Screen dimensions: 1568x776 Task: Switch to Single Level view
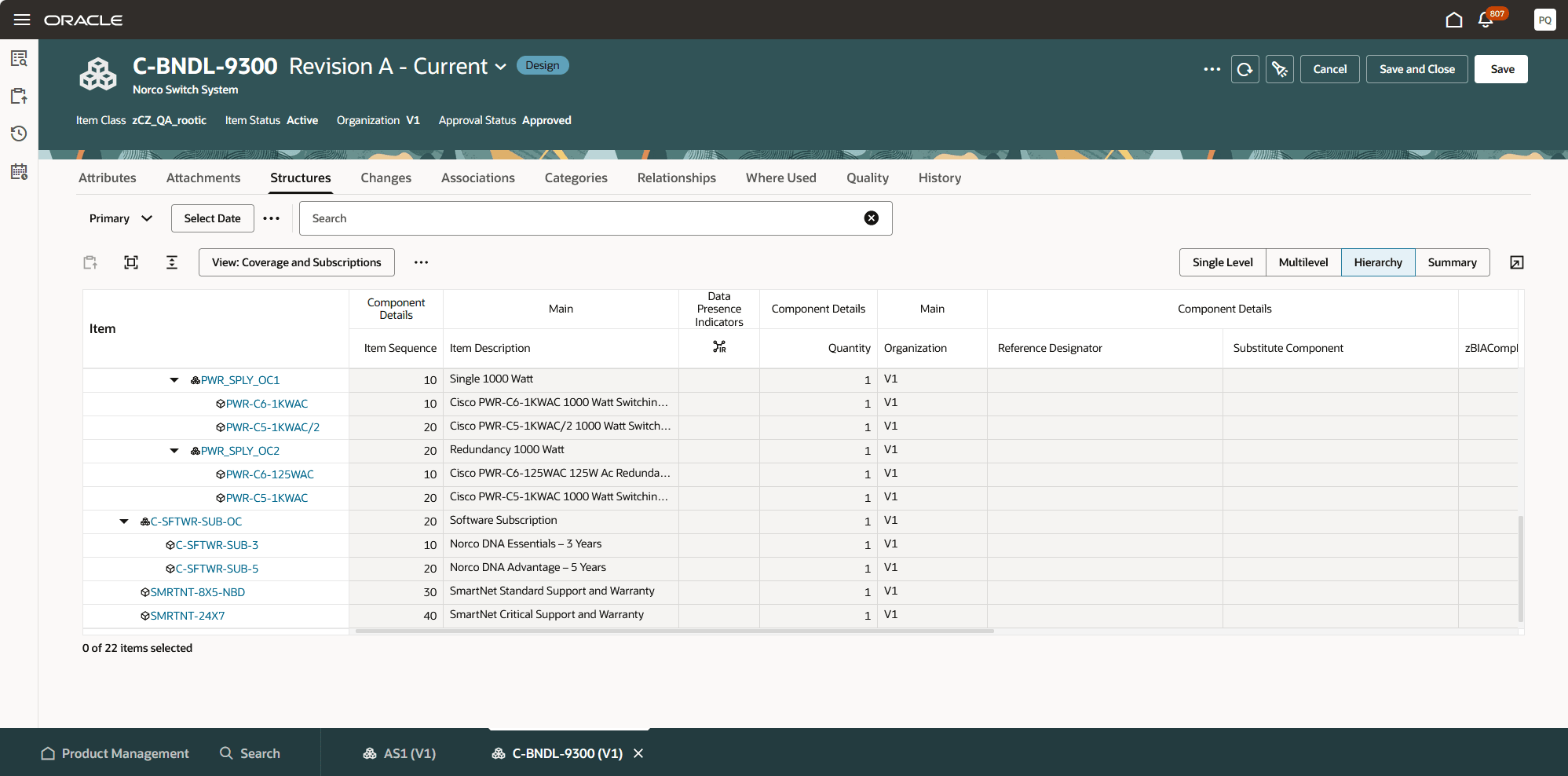click(1223, 262)
